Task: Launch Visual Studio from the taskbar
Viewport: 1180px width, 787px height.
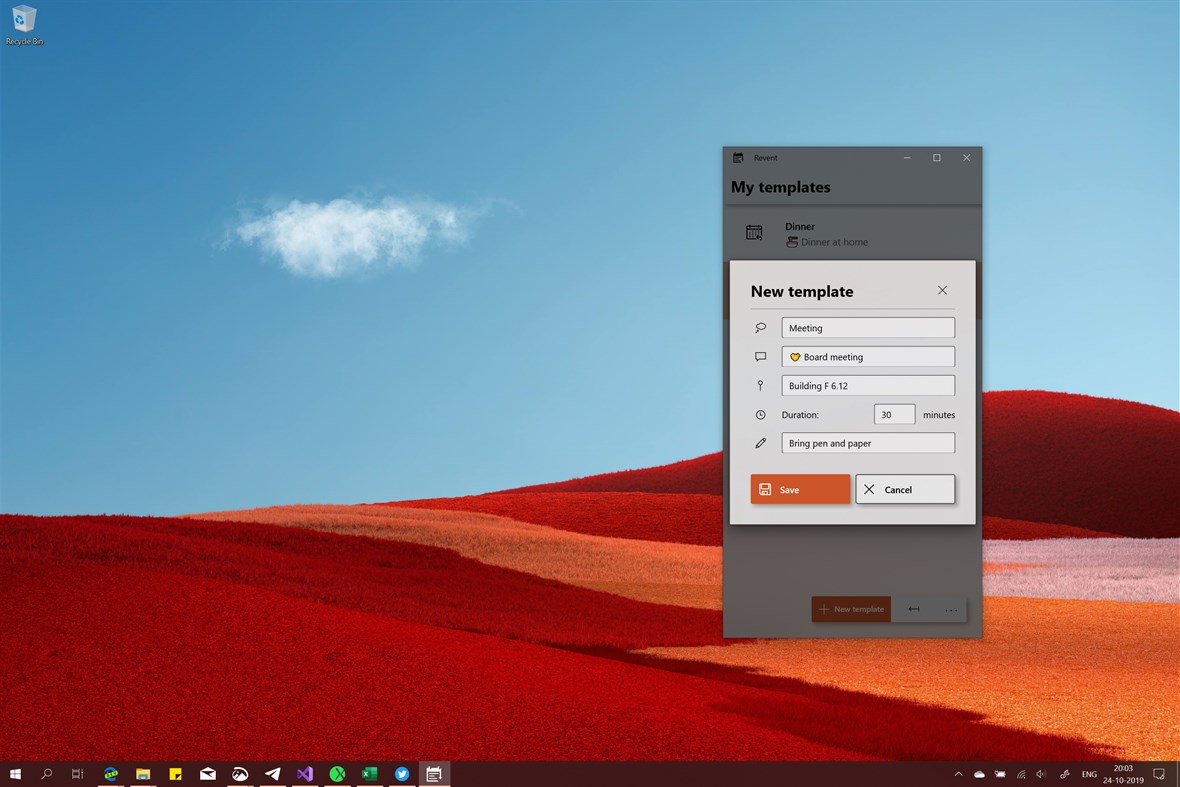Action: [x=305, y=773]
